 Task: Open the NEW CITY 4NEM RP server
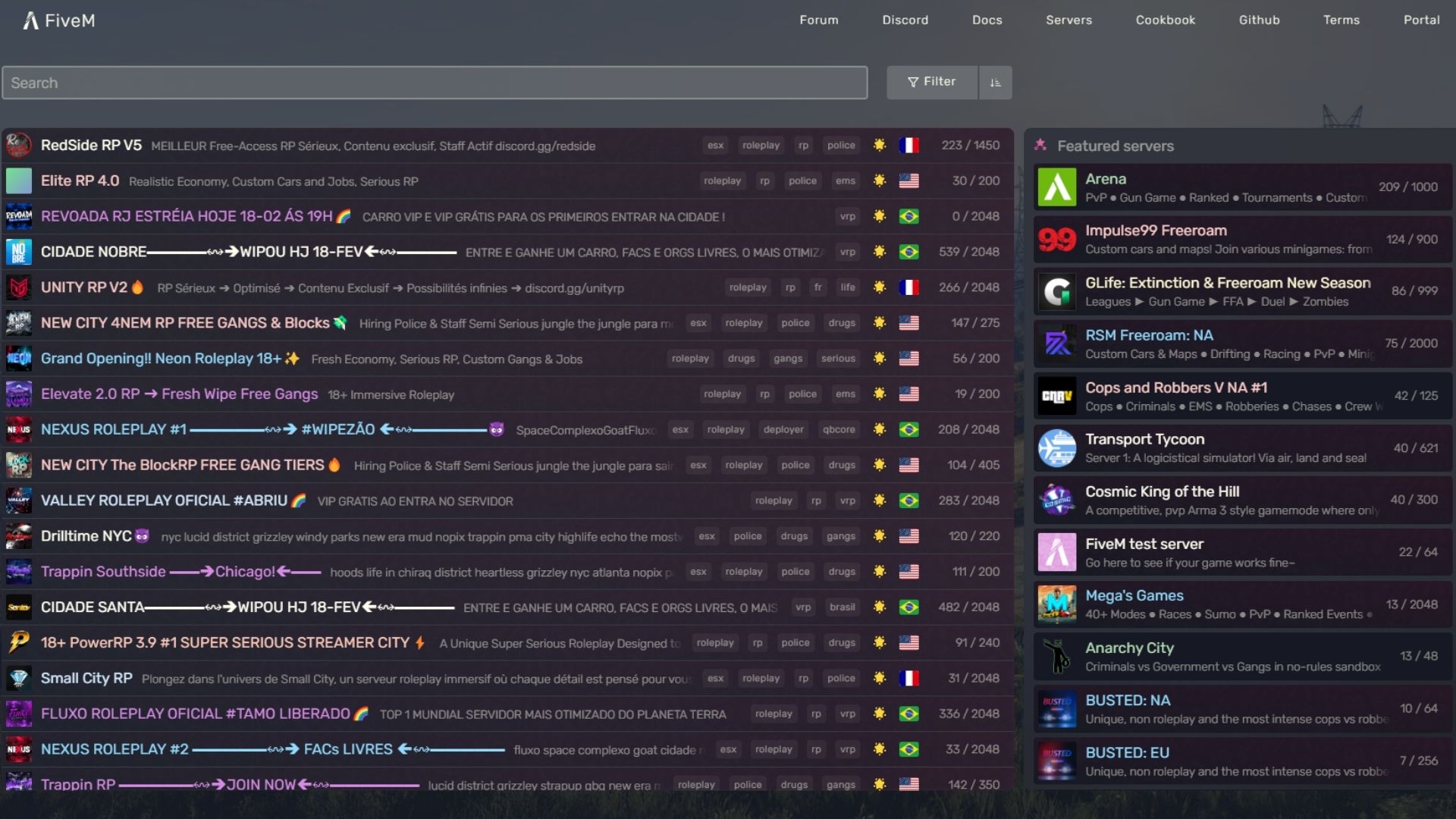[x=507, y=323]
